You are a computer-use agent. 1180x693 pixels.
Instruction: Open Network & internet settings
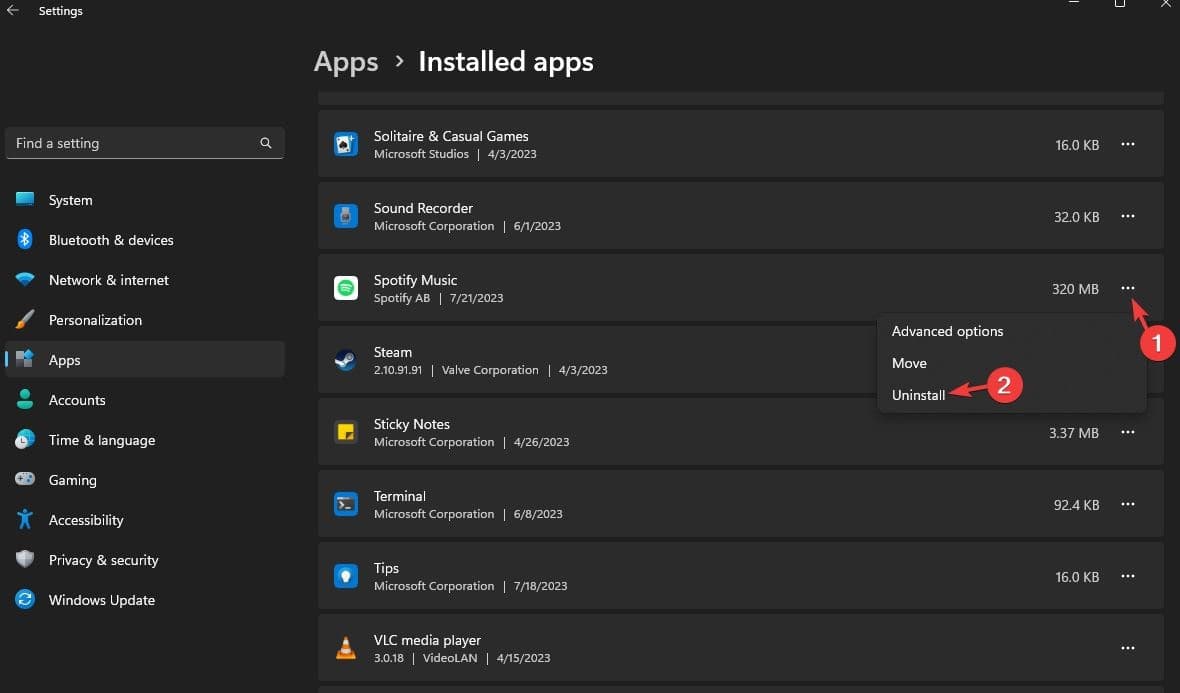coord(109,280)
